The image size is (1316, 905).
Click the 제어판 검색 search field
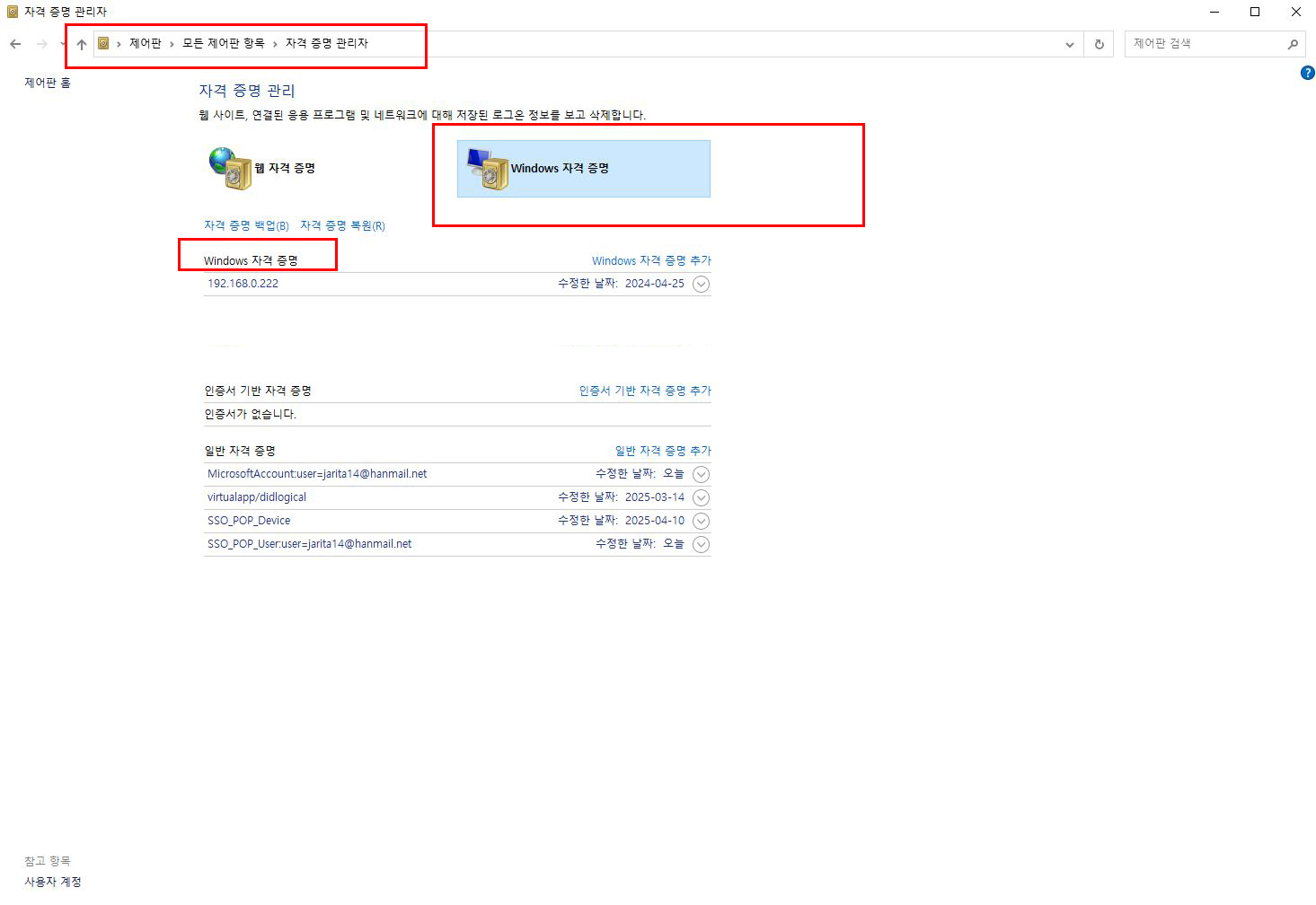tap(1204, 43)
